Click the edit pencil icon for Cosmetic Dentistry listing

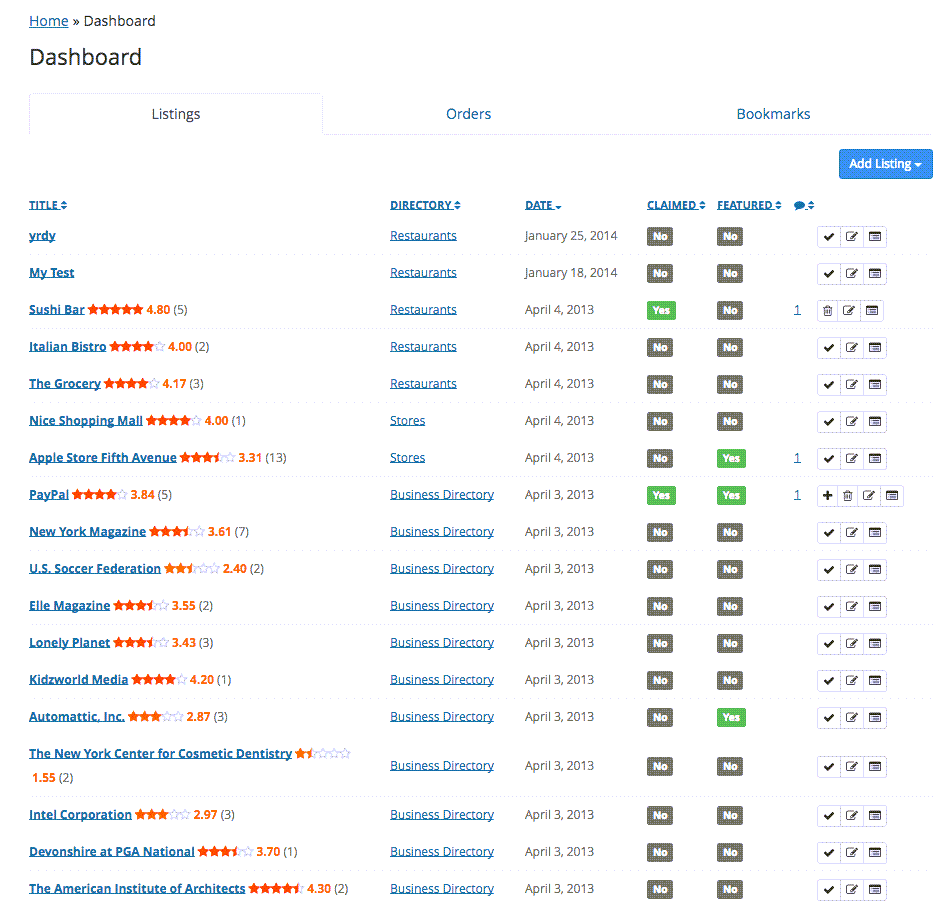(x=851, y=766)
